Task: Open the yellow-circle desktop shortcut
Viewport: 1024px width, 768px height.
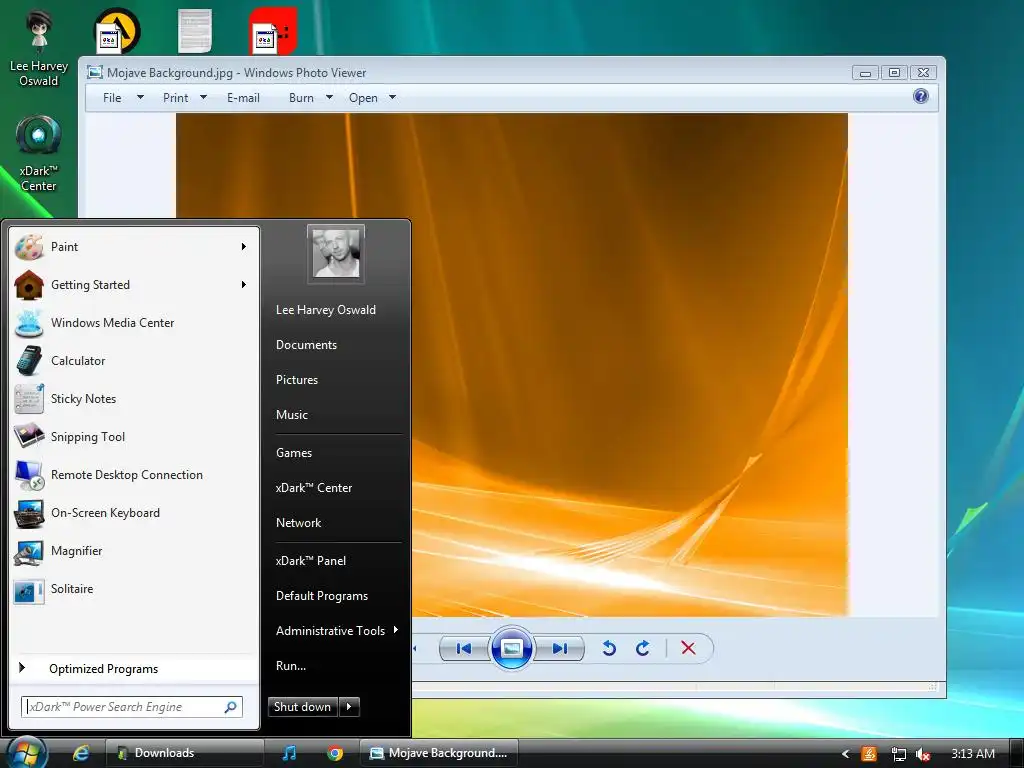Action: click(117, 31)
